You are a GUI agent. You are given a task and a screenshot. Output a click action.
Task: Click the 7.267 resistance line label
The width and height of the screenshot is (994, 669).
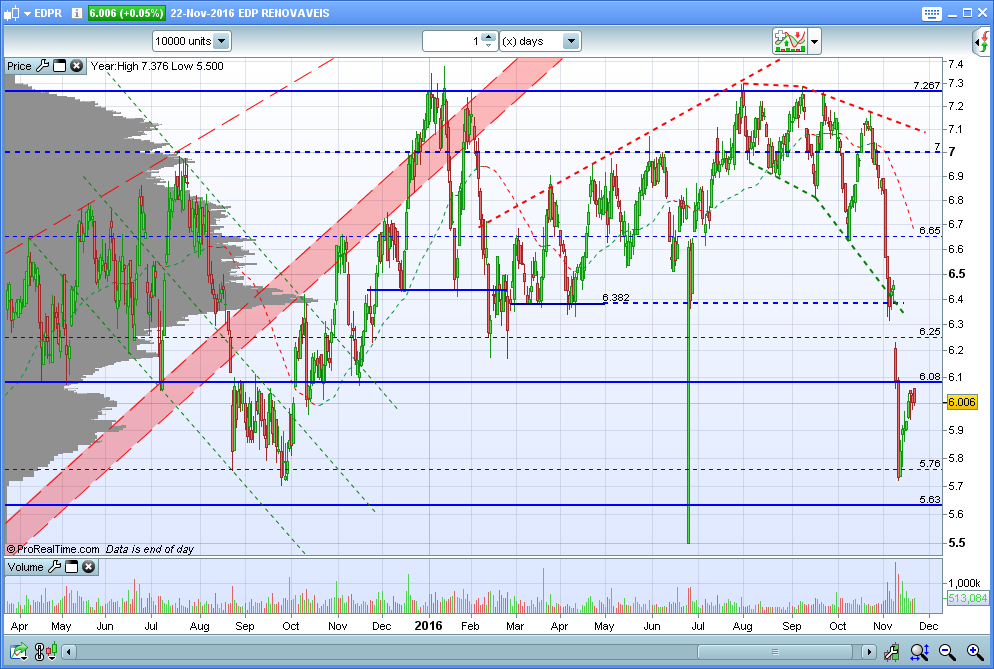926,86
